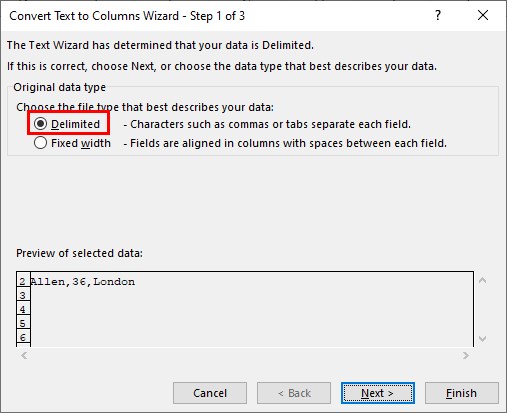Screen dimensions: 507x413
Task: Select the Allen,36,London preview line
Action: [x=83, y=282]
